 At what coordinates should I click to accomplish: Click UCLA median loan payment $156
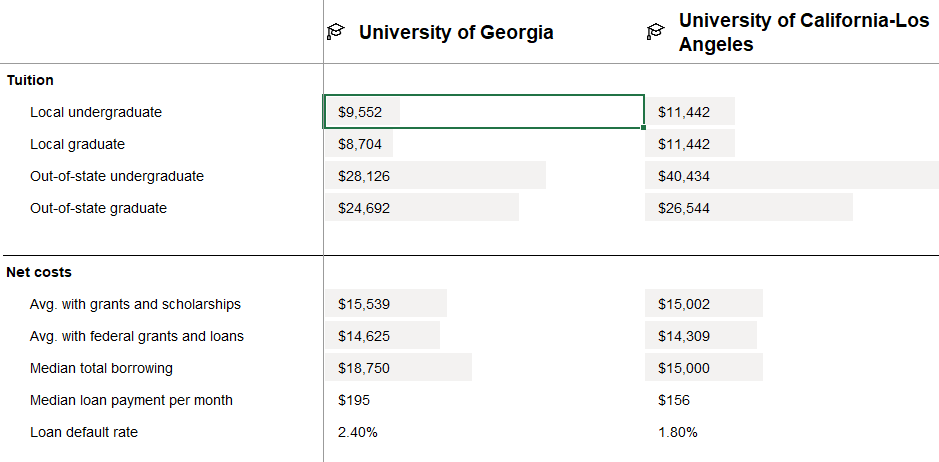pyautogui.click(x=674, y=400)
